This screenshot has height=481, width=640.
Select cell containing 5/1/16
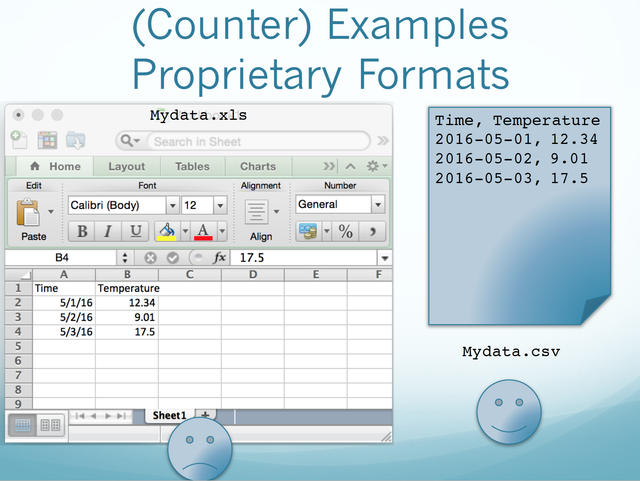[64, 303]
